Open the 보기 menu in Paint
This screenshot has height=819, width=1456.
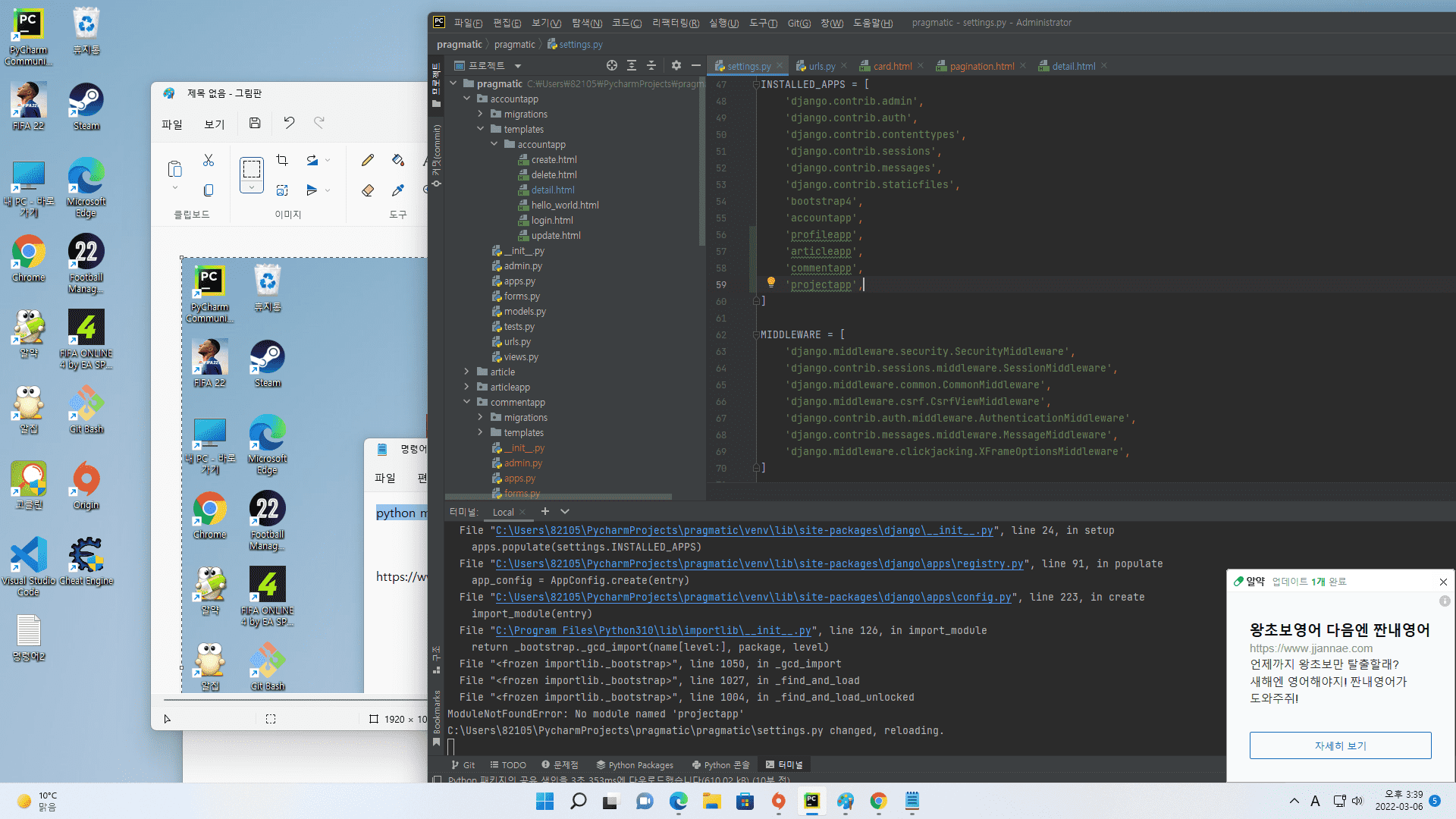[215, 124]
